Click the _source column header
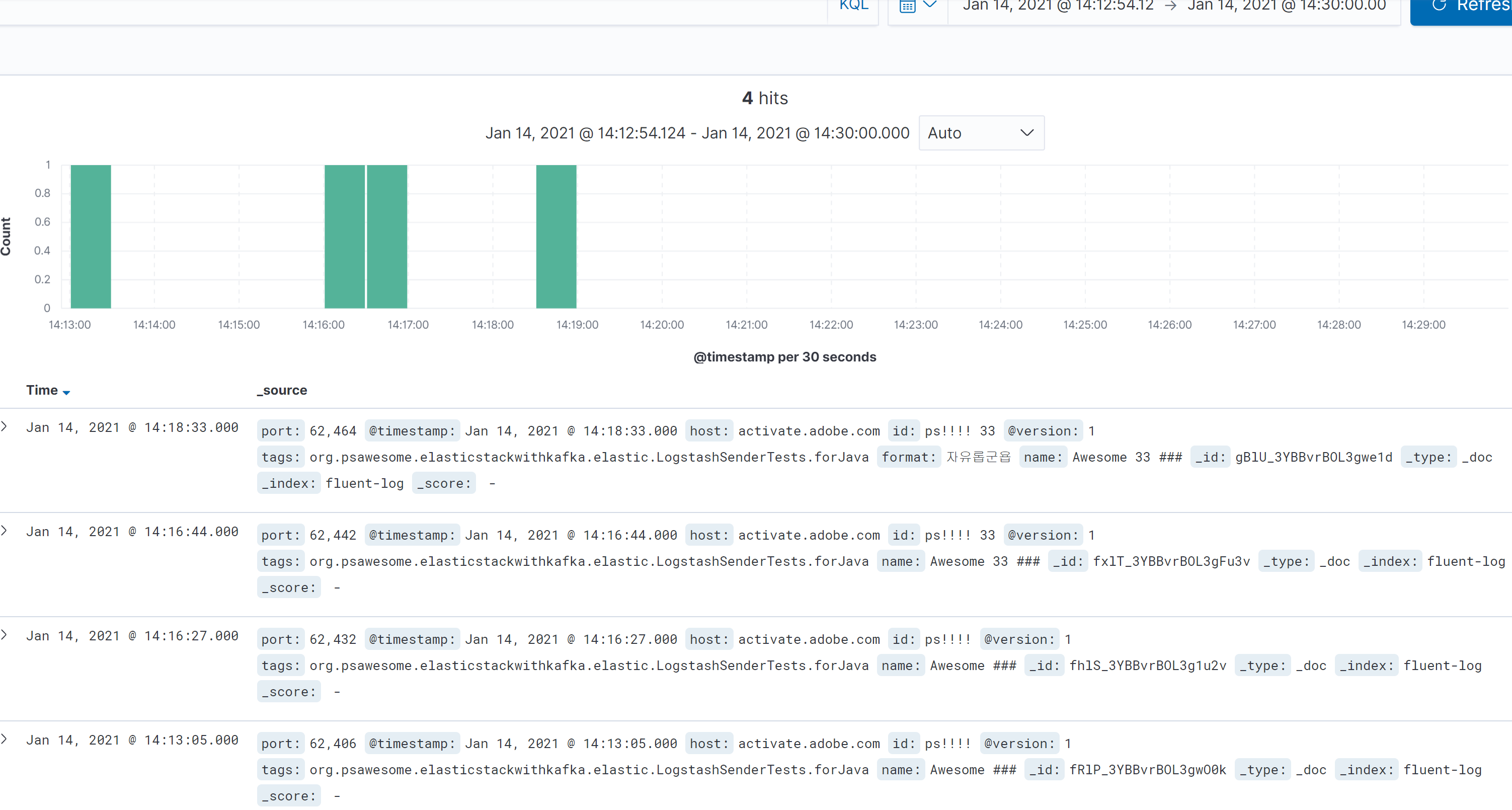The width and height of the screenshot is (1512, 810). (x=282, y=391)
